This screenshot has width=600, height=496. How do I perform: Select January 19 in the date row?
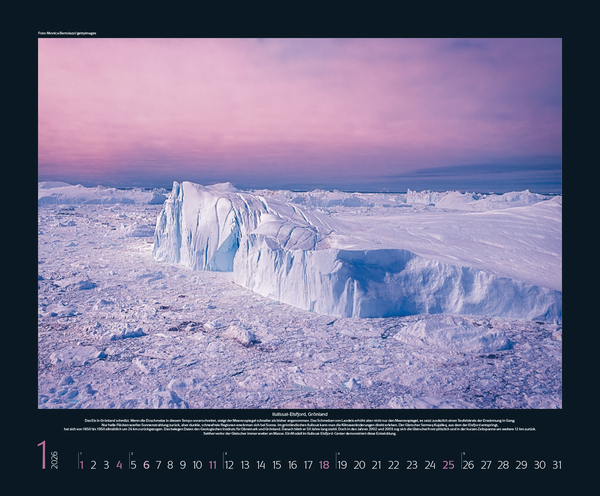(343, 464)
